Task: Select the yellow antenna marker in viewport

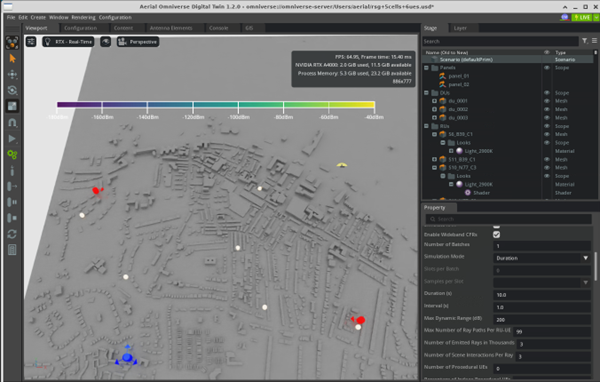Action: click(342, 165)
